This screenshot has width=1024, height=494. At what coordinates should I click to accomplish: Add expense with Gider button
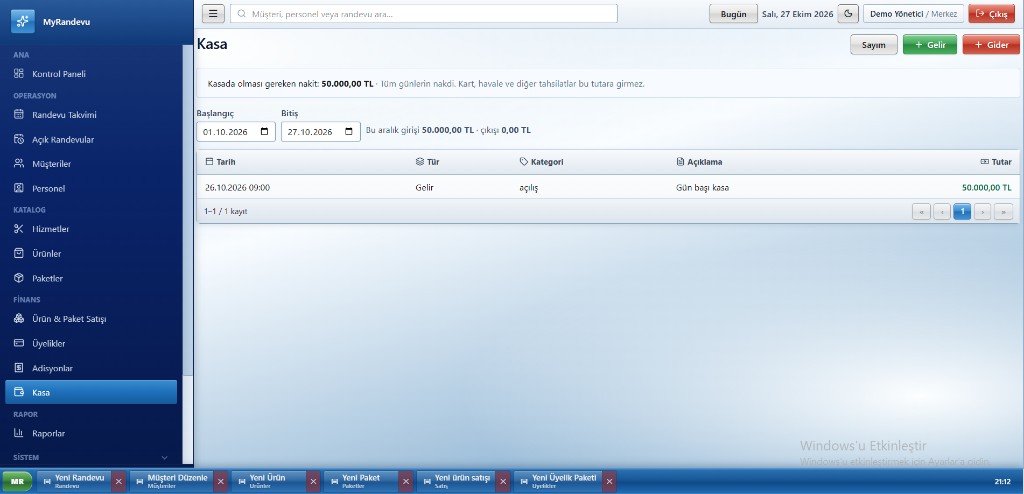click(x=991, y=44)
